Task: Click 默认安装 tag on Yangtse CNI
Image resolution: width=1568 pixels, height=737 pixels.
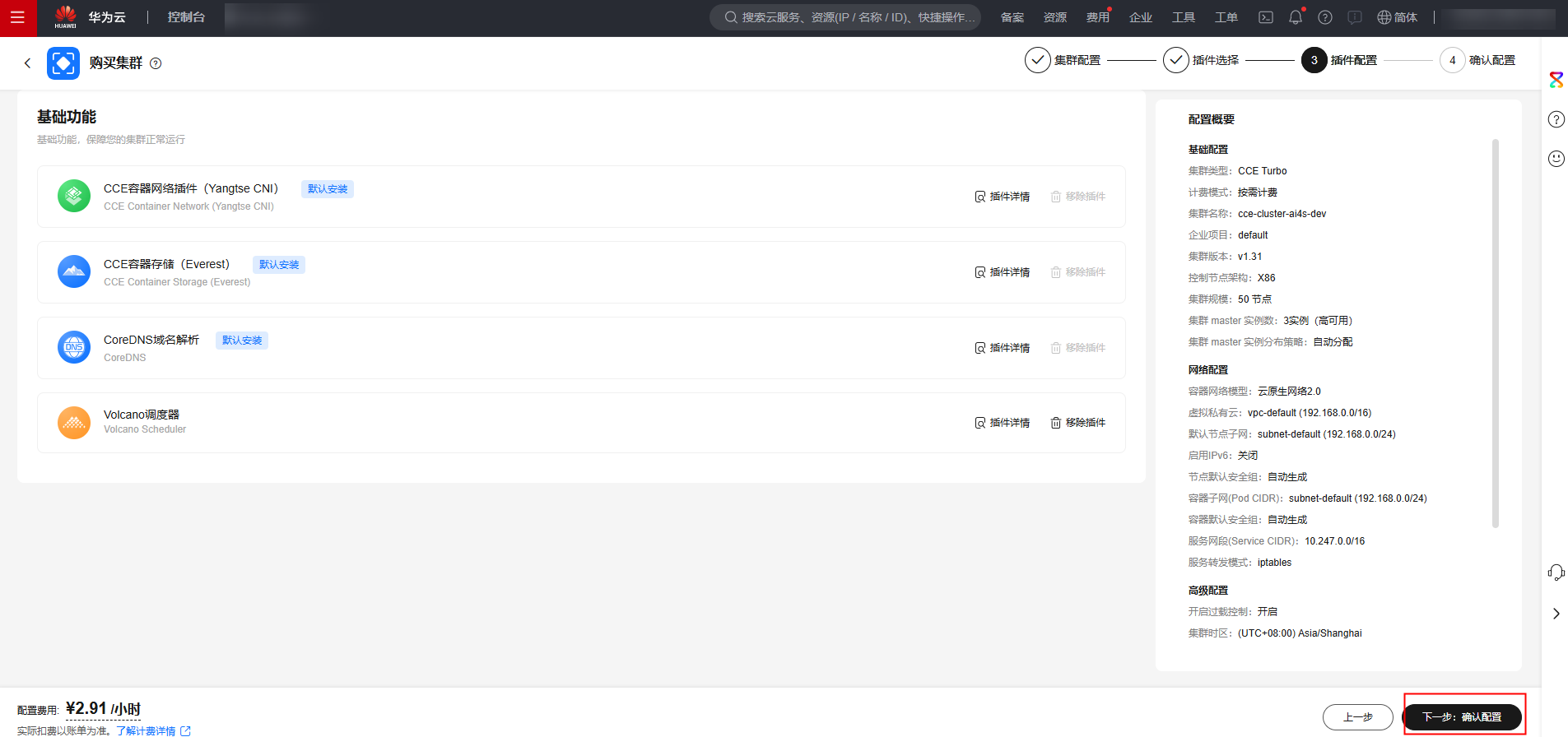Action: 328,189
